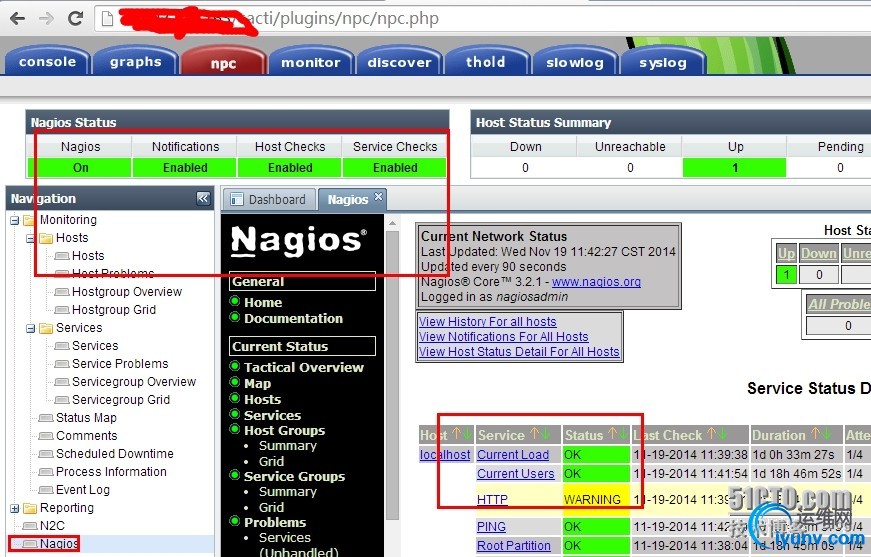The image size is (871, 557).
Task: Select N2C in navigation tree
Action: 52,525
